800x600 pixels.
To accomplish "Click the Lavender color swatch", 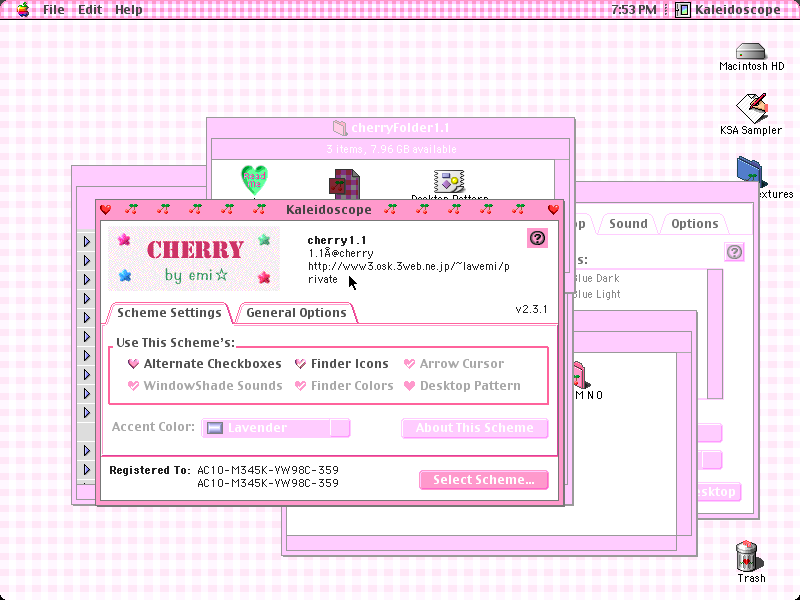I will [215, 428].
